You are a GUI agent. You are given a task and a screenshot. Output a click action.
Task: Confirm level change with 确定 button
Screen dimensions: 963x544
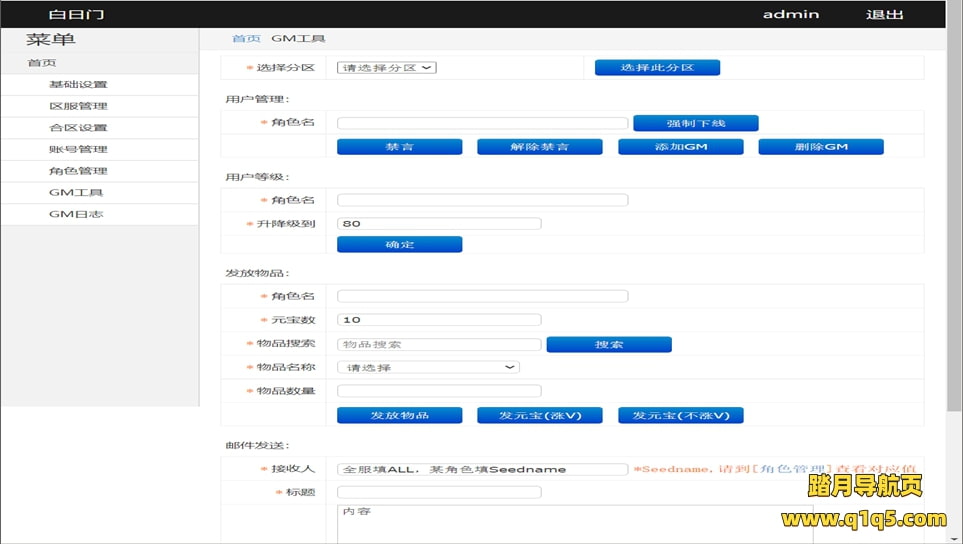click(x=399, y=245)
